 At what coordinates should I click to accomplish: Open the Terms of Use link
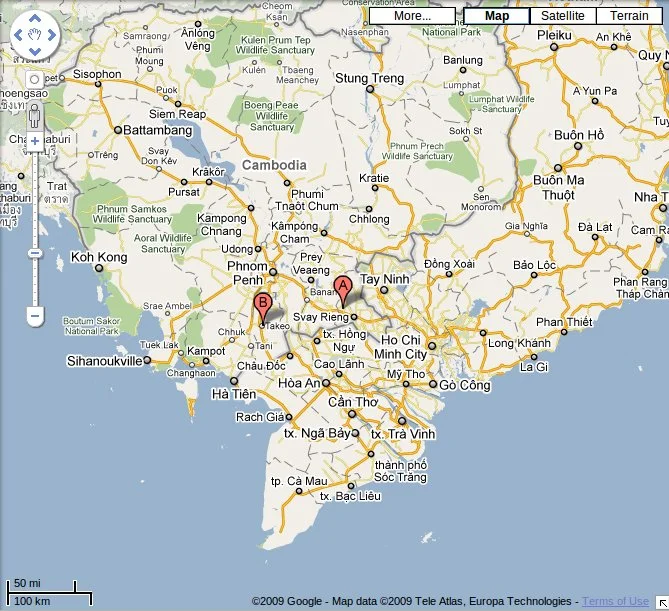pyautogui.click(x=615, y=601)
